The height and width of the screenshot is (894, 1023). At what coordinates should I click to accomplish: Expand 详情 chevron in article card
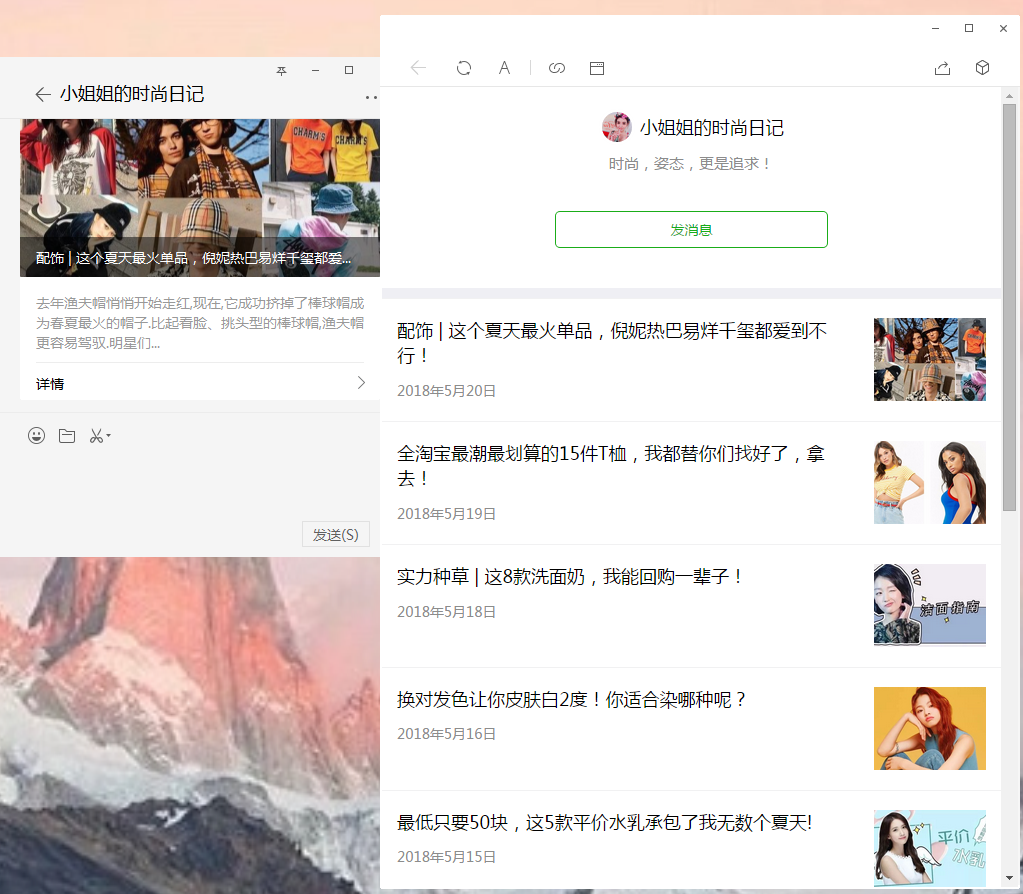[x=361, y=383]
